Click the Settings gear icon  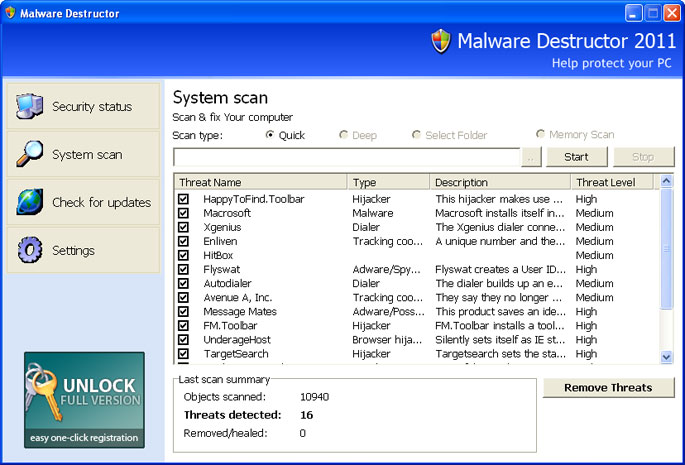[x=30, y=250]
